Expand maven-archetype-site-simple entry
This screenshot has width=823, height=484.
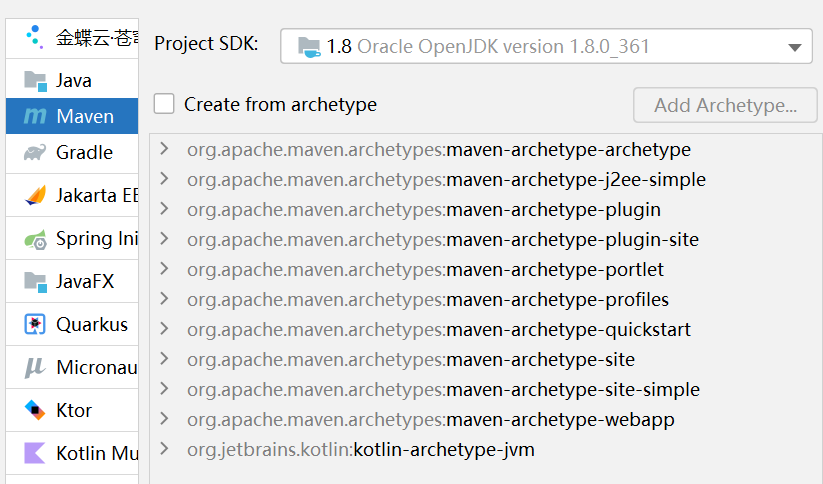[164, 388]
